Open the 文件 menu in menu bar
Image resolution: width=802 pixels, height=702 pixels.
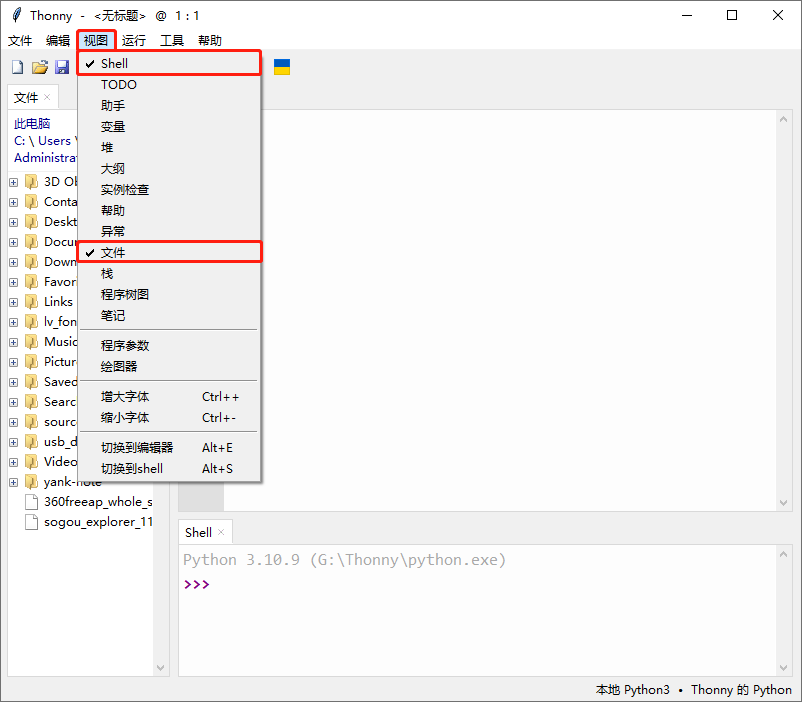20,40
